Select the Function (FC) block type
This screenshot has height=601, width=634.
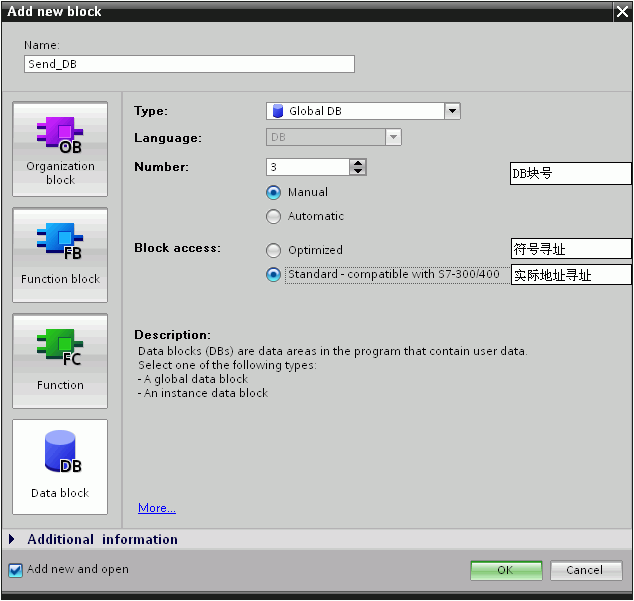point(60,361)
